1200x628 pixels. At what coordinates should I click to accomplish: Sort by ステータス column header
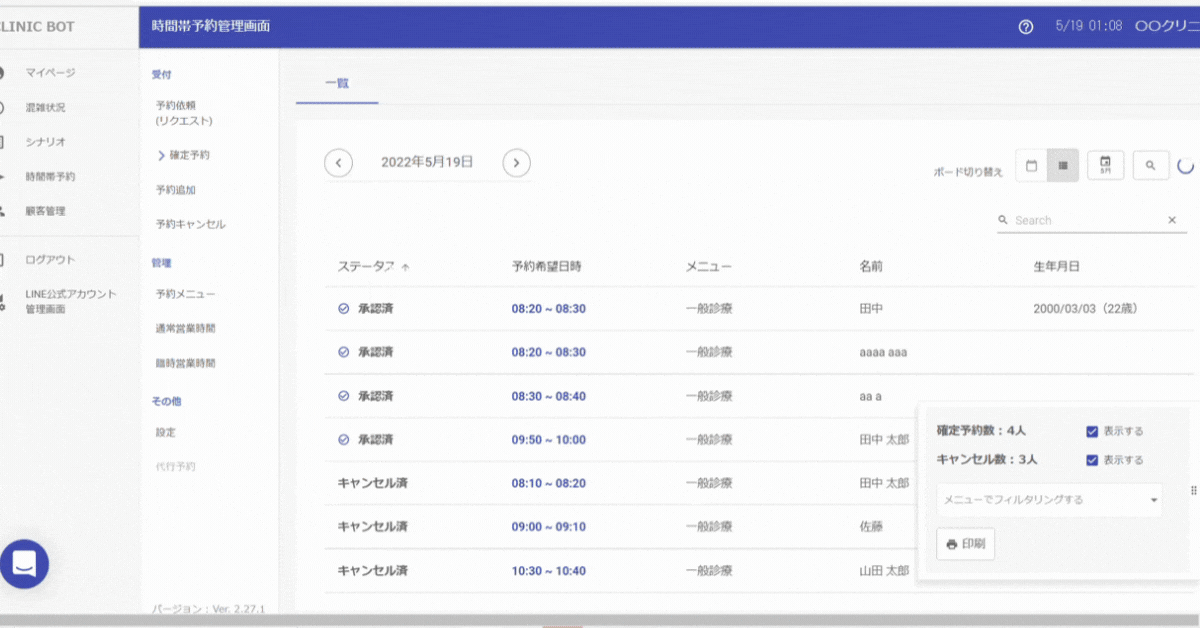366,267
